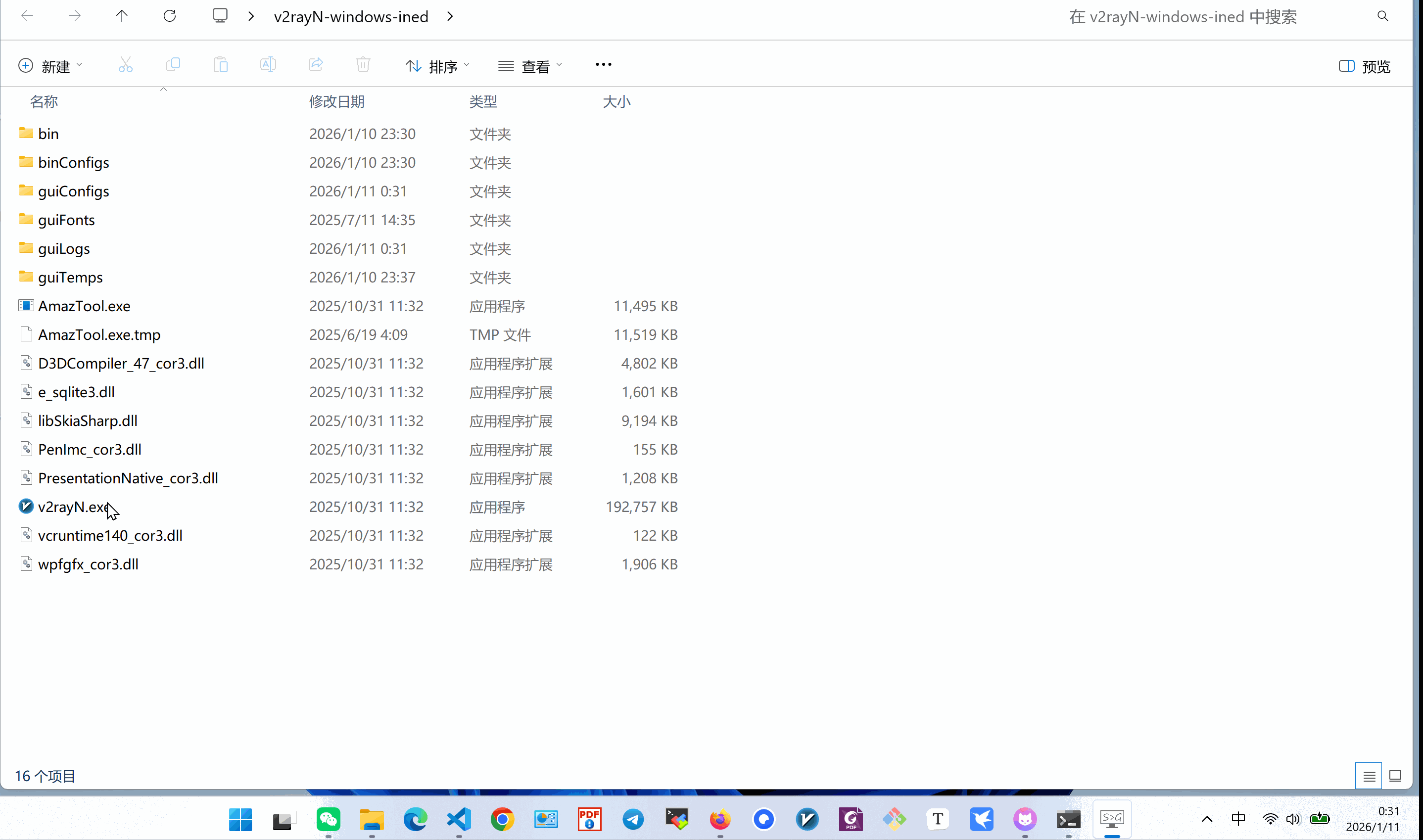Open the bin folder
Viewport: 1423px width, 840px height.
pyautogui.click(x=48, y=134)
